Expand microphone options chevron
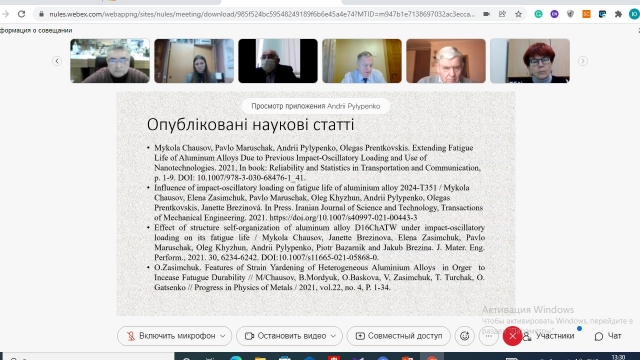 click(223, 336)
